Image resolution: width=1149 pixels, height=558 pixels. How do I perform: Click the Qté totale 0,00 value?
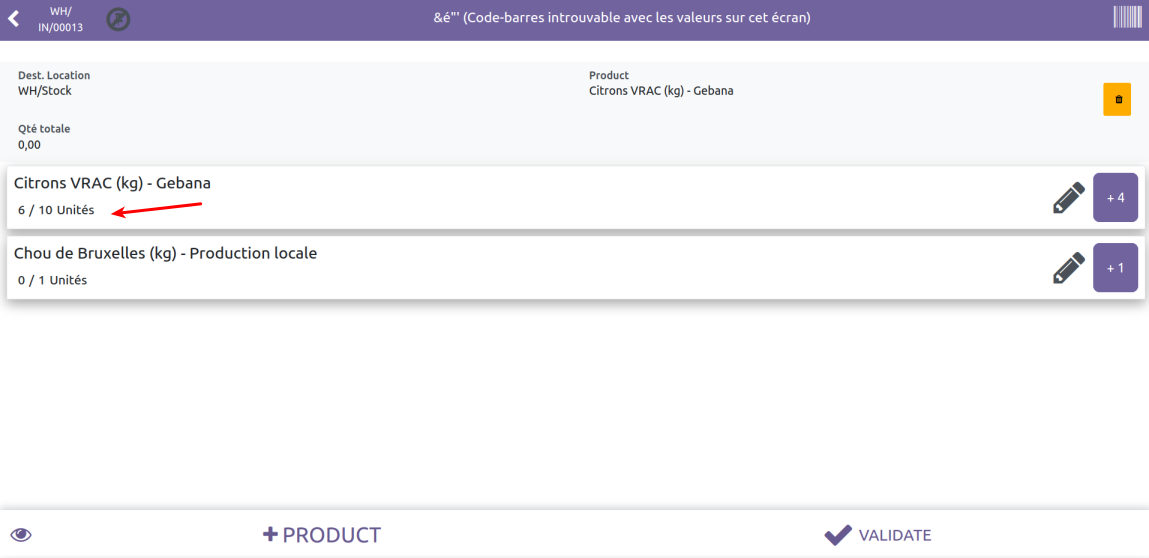pyautogui.click(x=29, y=145)
